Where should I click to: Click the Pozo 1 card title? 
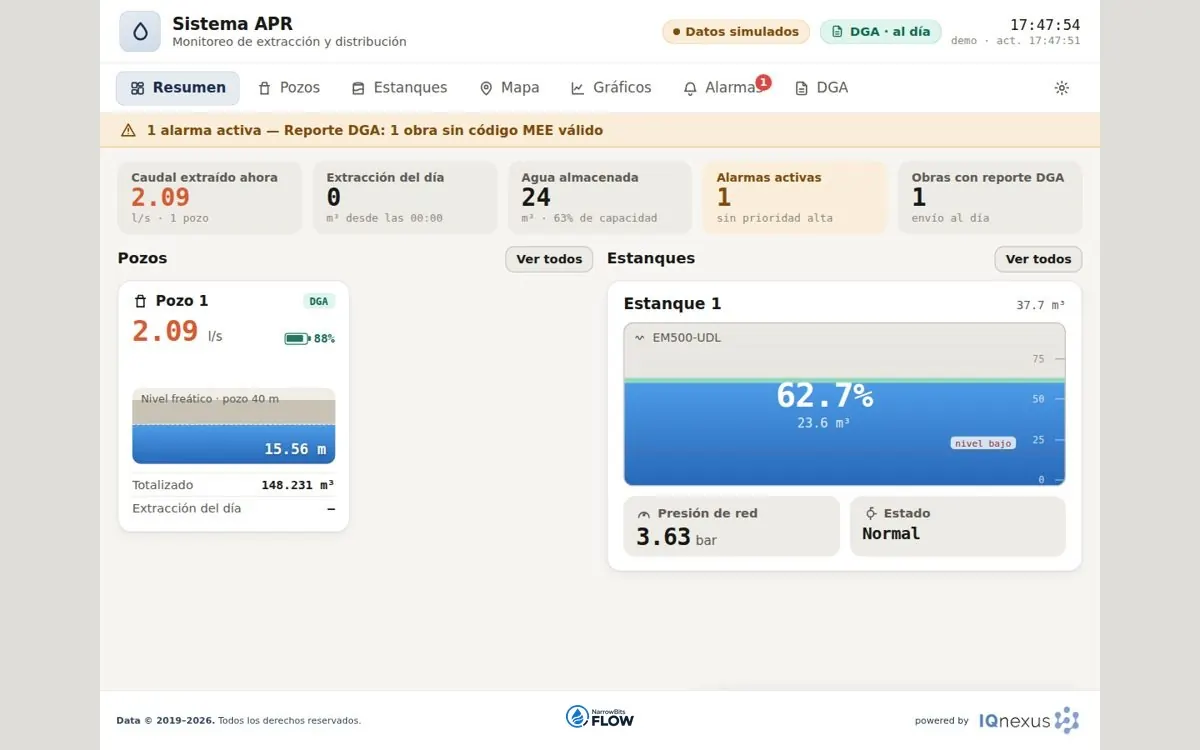182,301
